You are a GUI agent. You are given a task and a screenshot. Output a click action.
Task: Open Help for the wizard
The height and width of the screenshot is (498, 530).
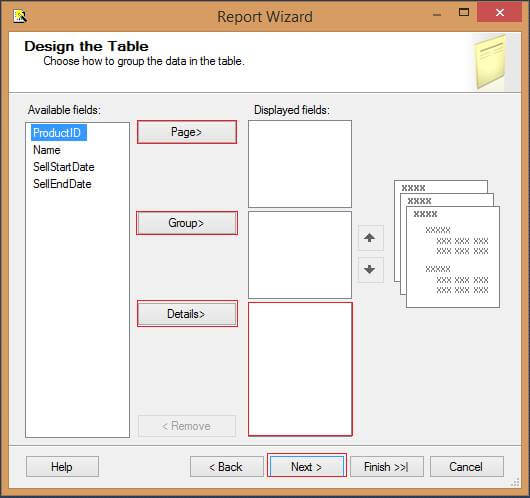[x=62, y=467]
